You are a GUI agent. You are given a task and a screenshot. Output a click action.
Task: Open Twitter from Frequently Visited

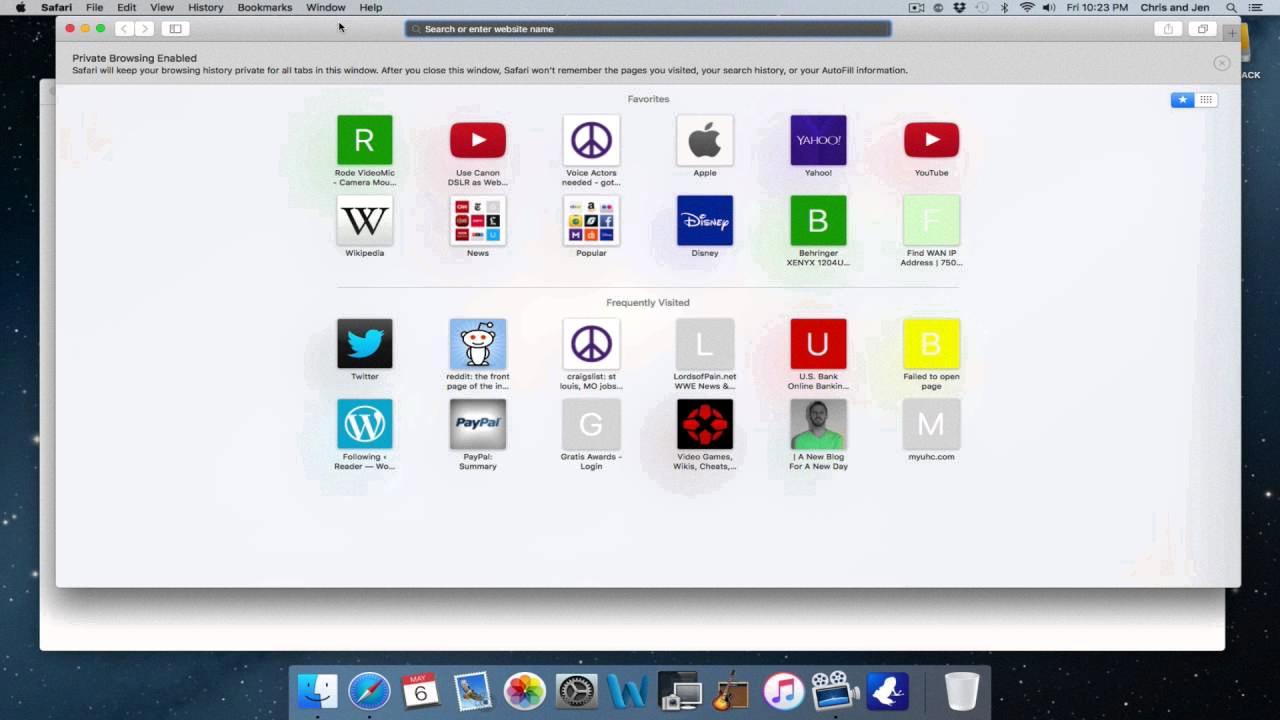364,344
